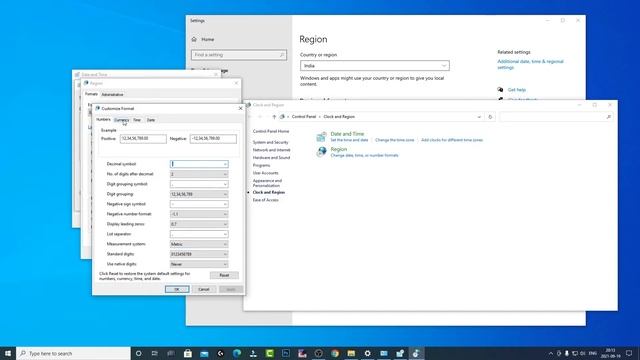Confirm Customize Format with OK
640x360 pixels.
coord(177,289)
